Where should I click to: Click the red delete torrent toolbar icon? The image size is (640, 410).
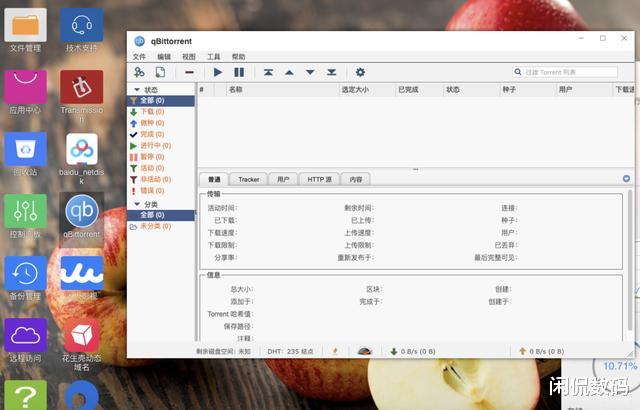[189, 72]
